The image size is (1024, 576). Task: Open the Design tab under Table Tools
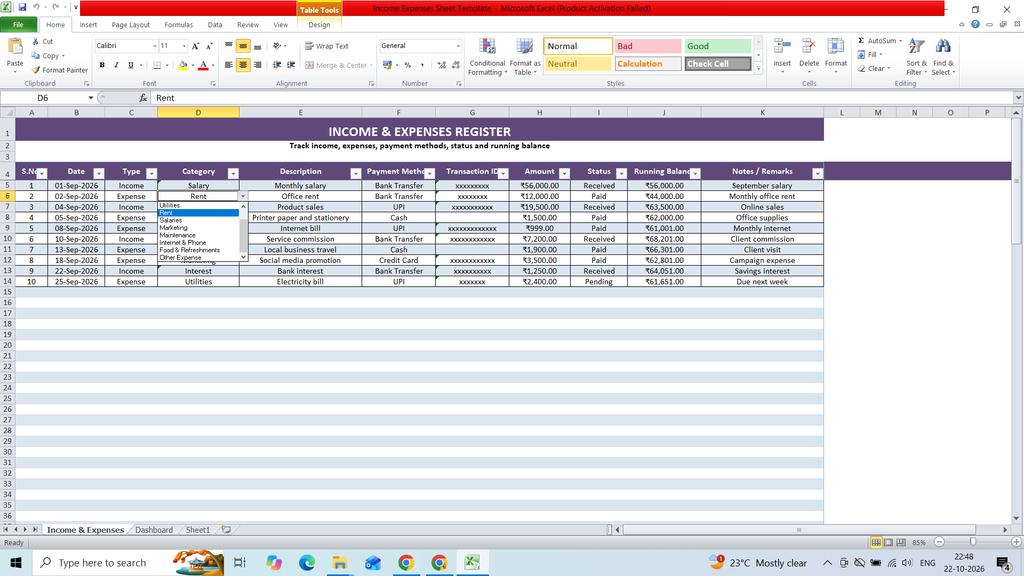[319, 25]
